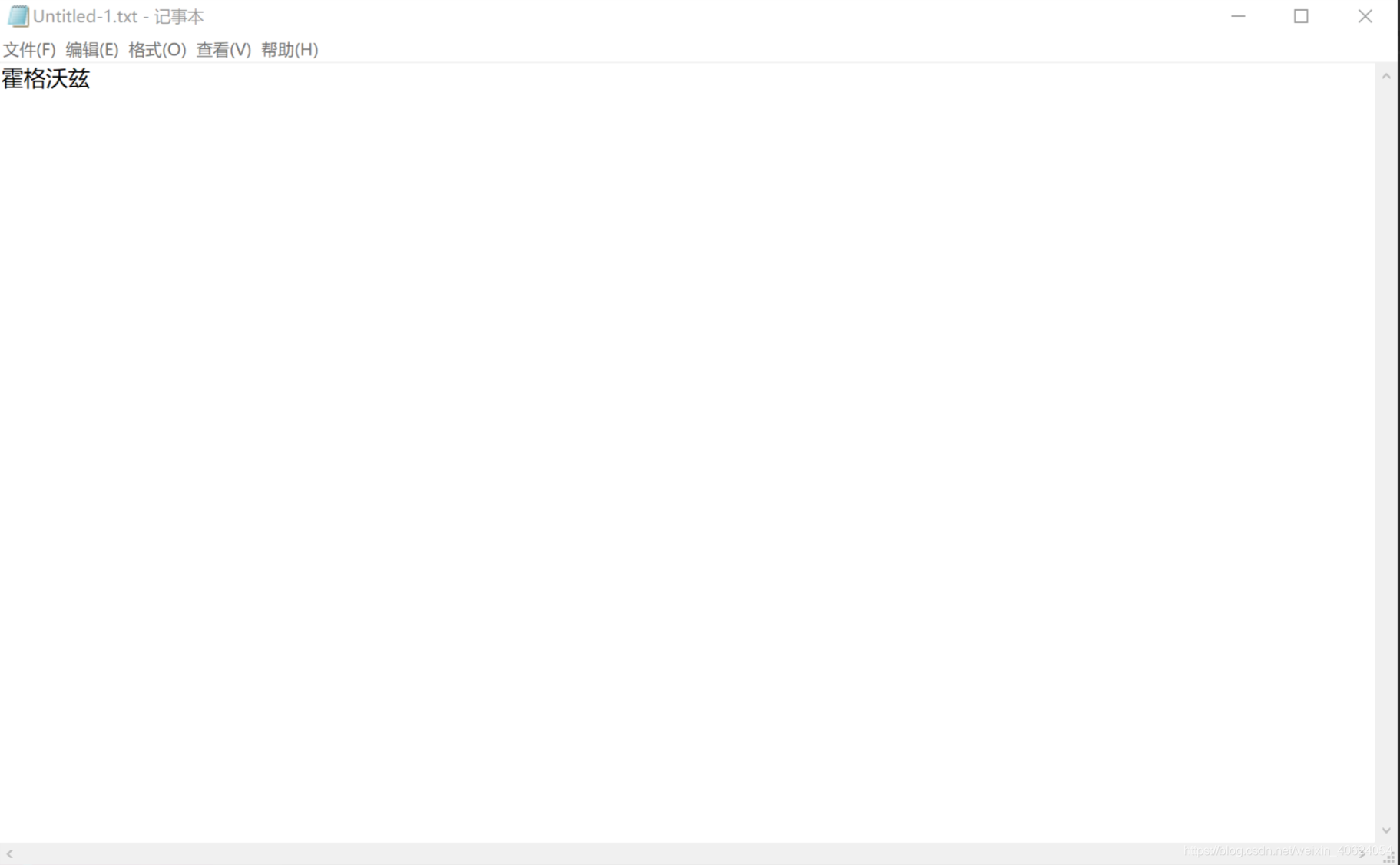Open the 查看(V) menu
Viewport: 1400px width, 865px height.
coord(223,50)
